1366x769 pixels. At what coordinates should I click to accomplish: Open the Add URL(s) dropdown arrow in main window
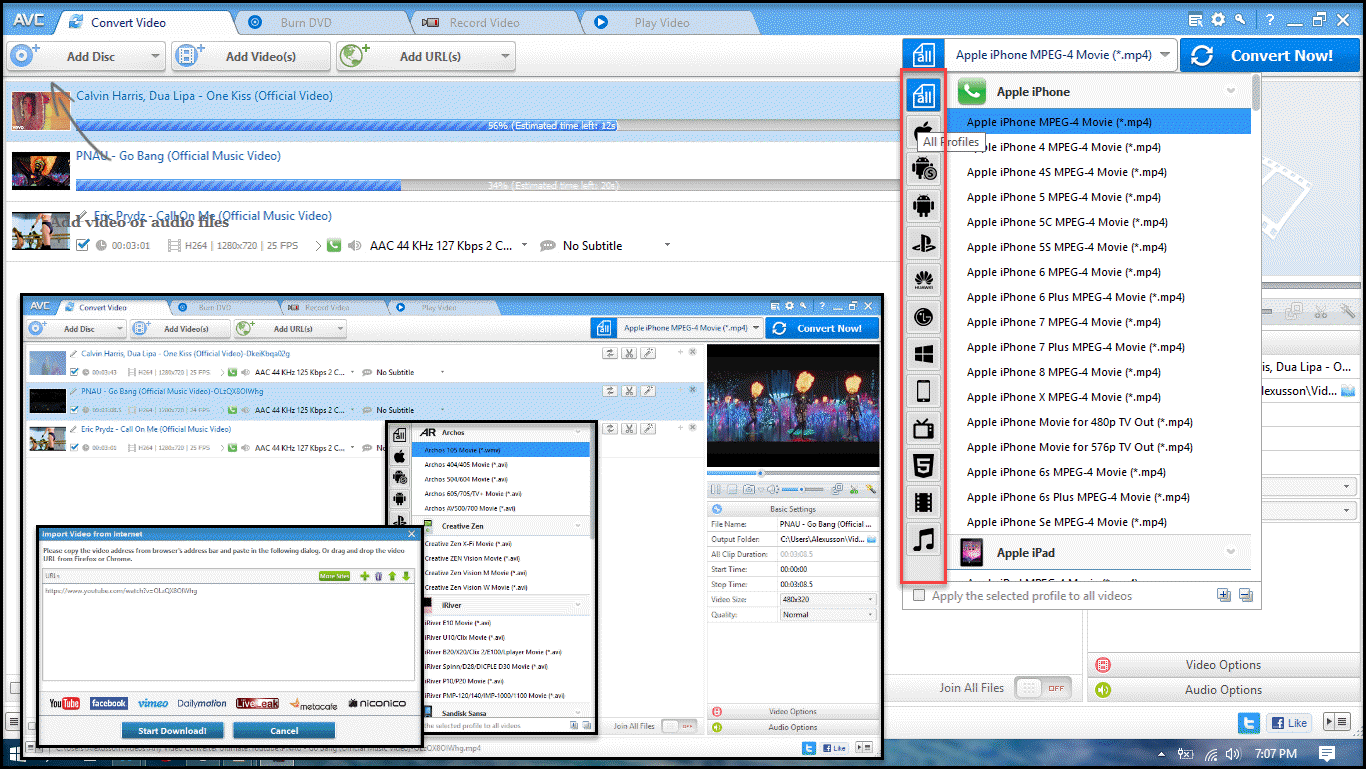click(x=505, y=56)
